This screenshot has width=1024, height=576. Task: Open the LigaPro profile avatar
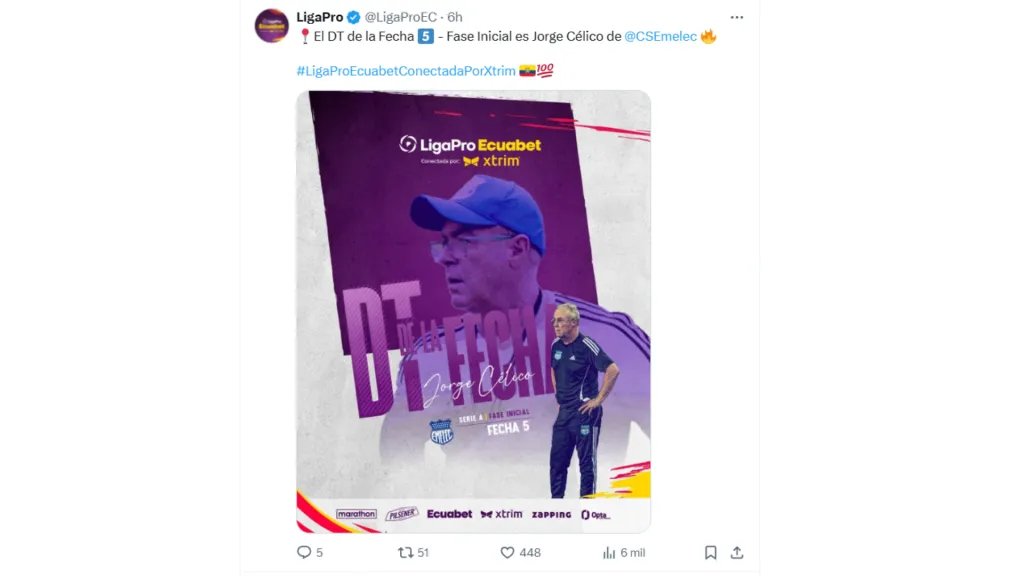point(272,25)
